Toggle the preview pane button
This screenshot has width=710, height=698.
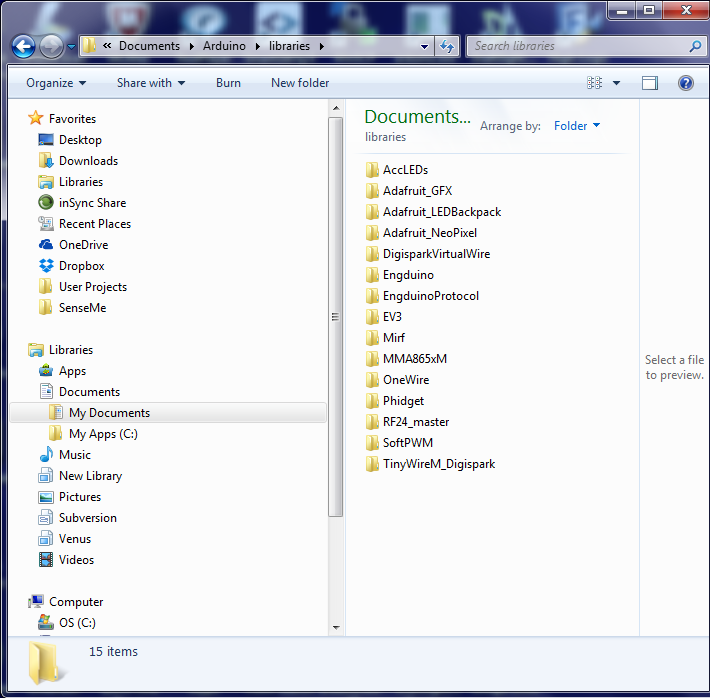pos(650,83)
